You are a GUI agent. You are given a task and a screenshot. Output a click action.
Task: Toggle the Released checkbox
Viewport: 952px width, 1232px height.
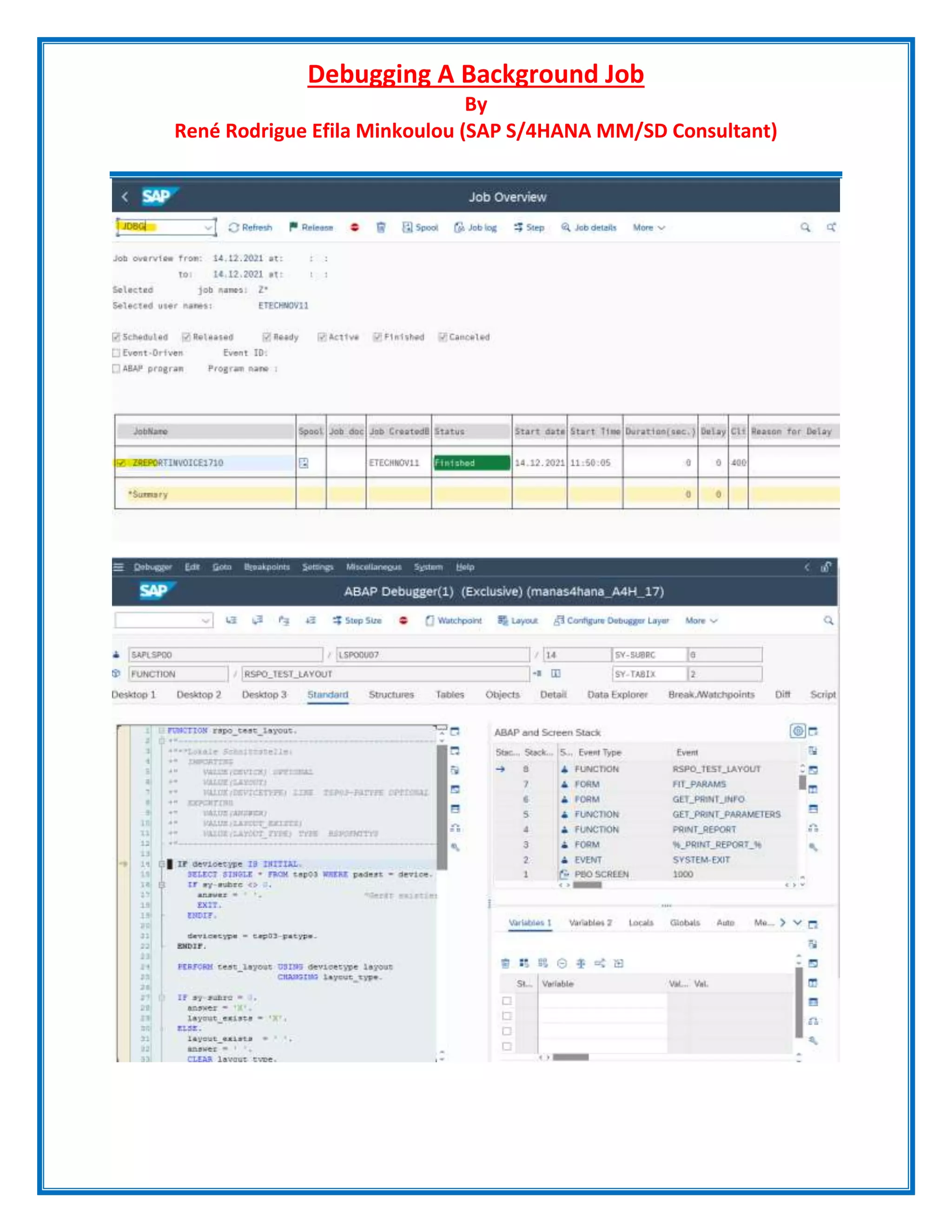[186, 337]
